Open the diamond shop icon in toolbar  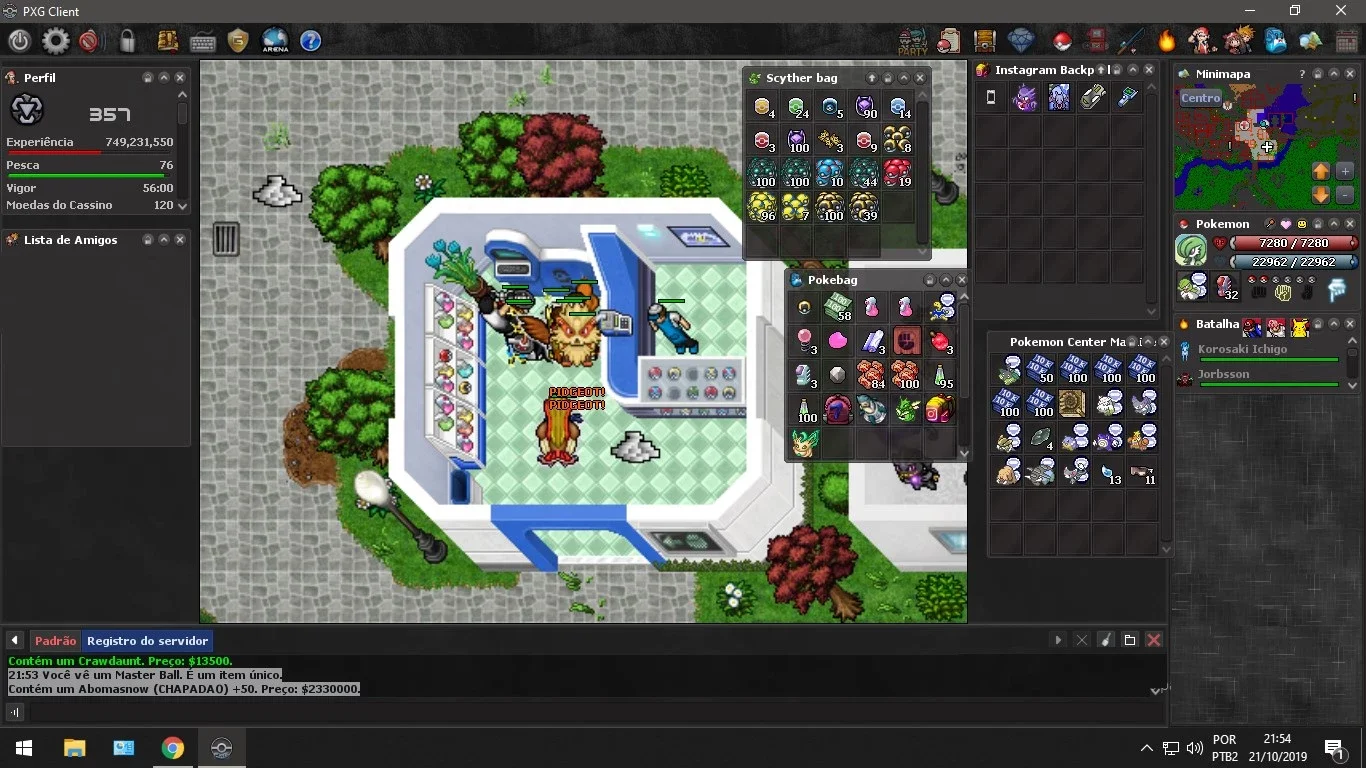(x=1021, y=41)
